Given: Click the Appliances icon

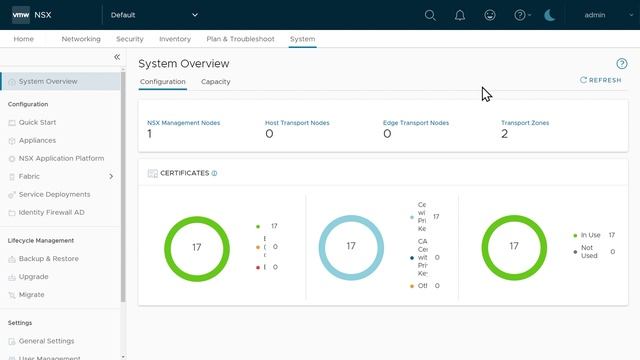Looking at the screenshot, I should pos(12,141).
